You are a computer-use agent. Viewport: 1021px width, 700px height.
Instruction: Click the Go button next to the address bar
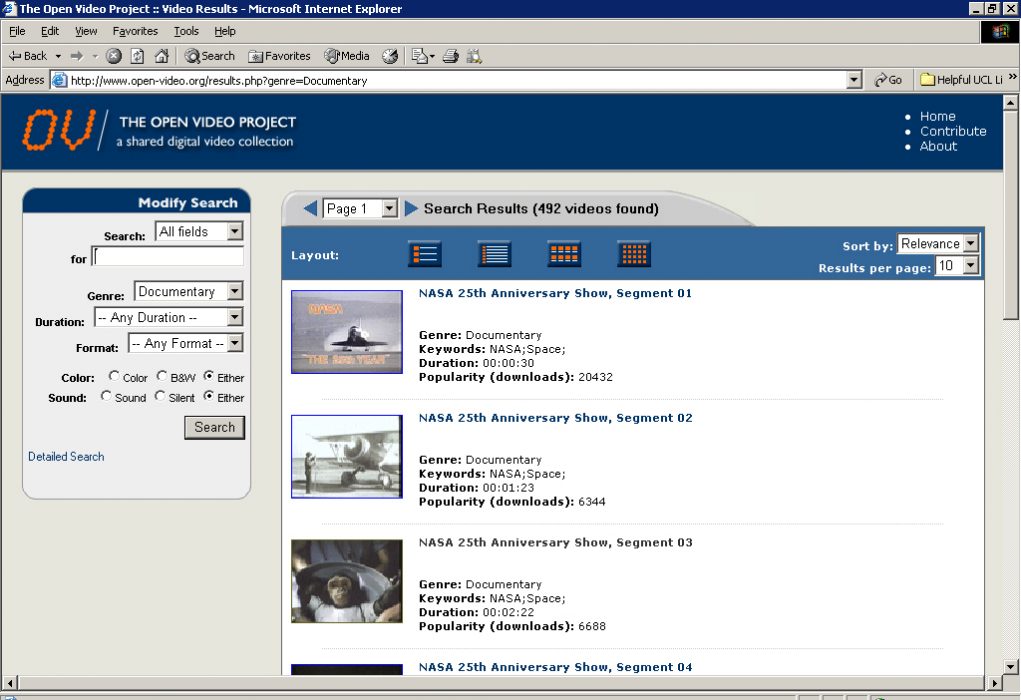click(888, 80)
